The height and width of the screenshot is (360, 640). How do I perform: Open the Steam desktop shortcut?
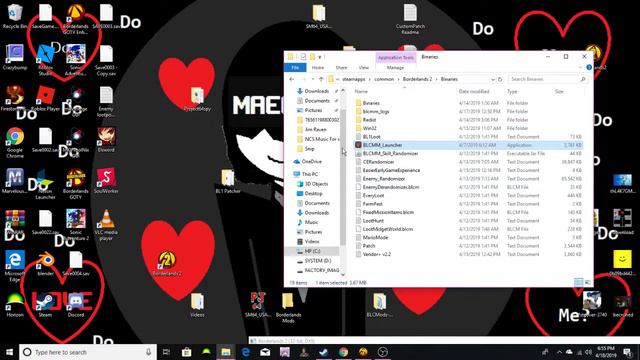[x=45, y=305]
